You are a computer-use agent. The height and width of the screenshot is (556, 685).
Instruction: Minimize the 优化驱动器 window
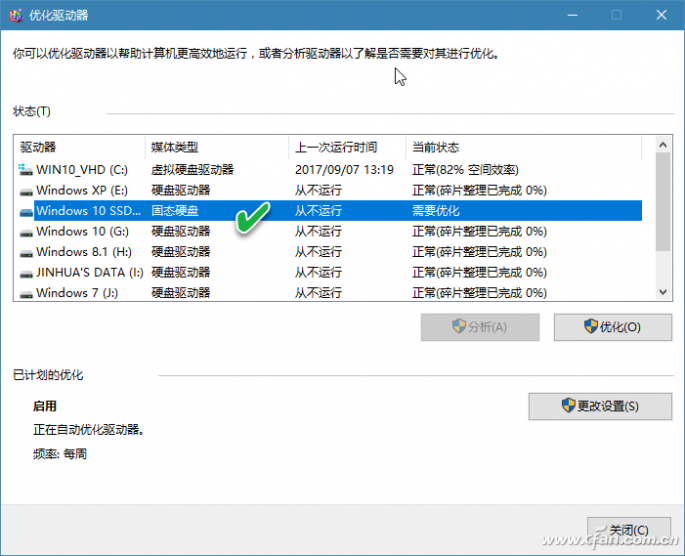pyautogui.click(x=573, y=15)
